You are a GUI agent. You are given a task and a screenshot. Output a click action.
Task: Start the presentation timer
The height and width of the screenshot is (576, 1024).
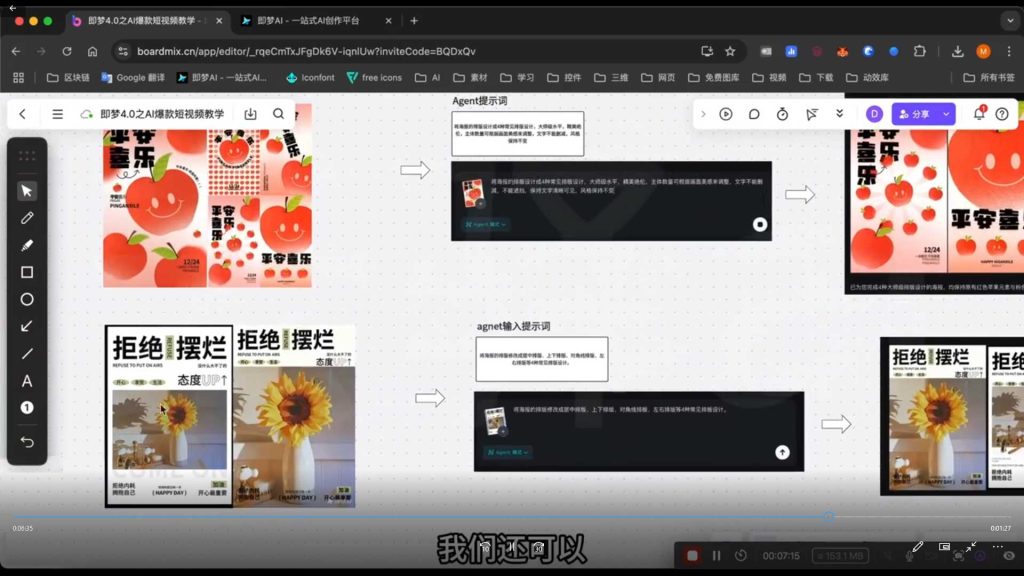781,114
